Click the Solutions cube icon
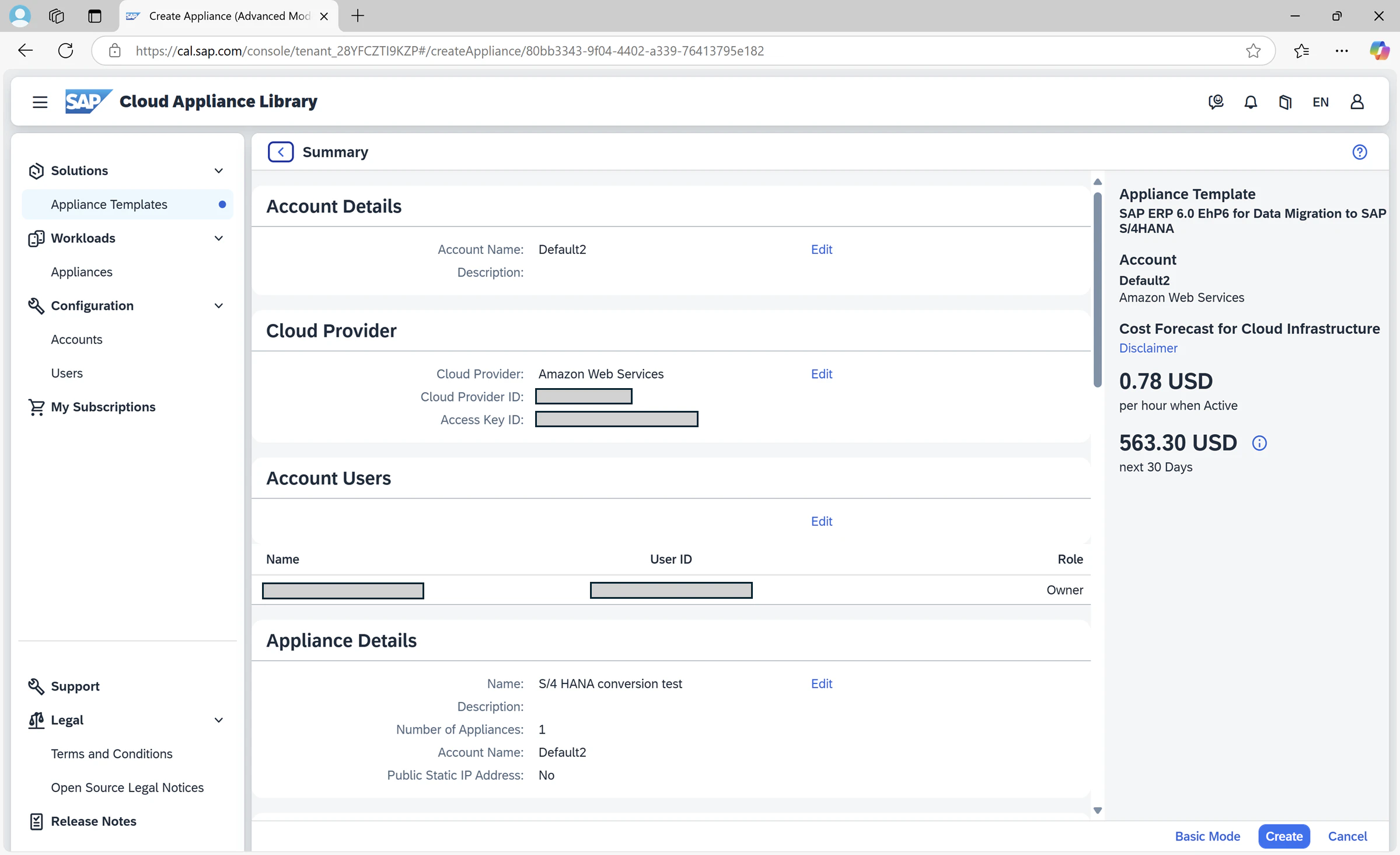1400x855 pixels. (x=36, y=171)
